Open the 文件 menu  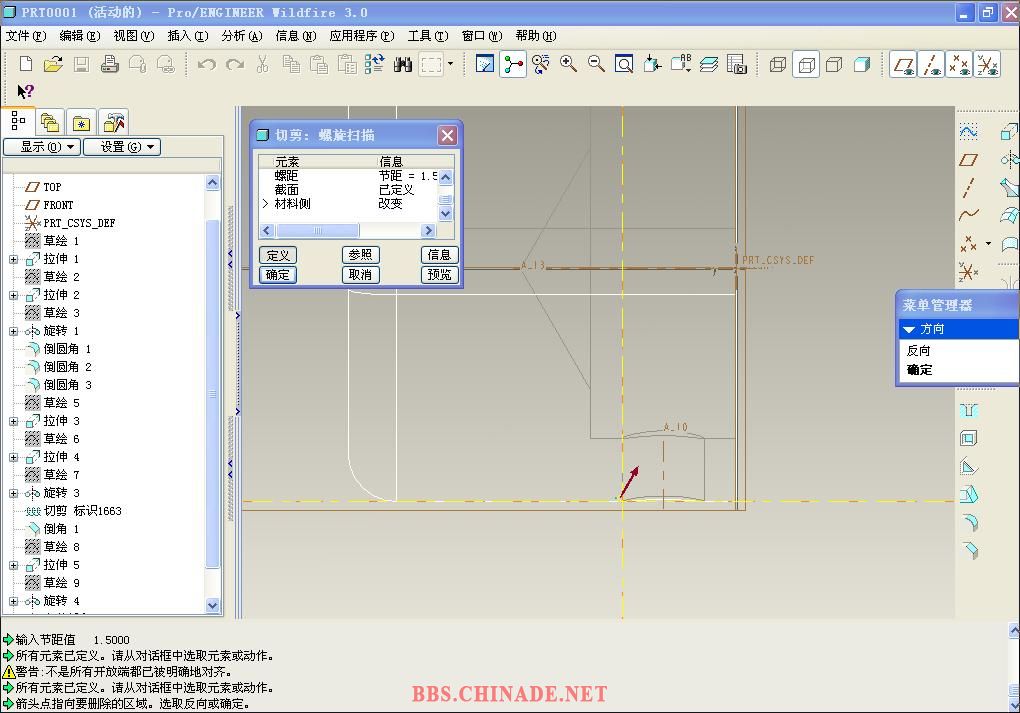tap(26, 36)
